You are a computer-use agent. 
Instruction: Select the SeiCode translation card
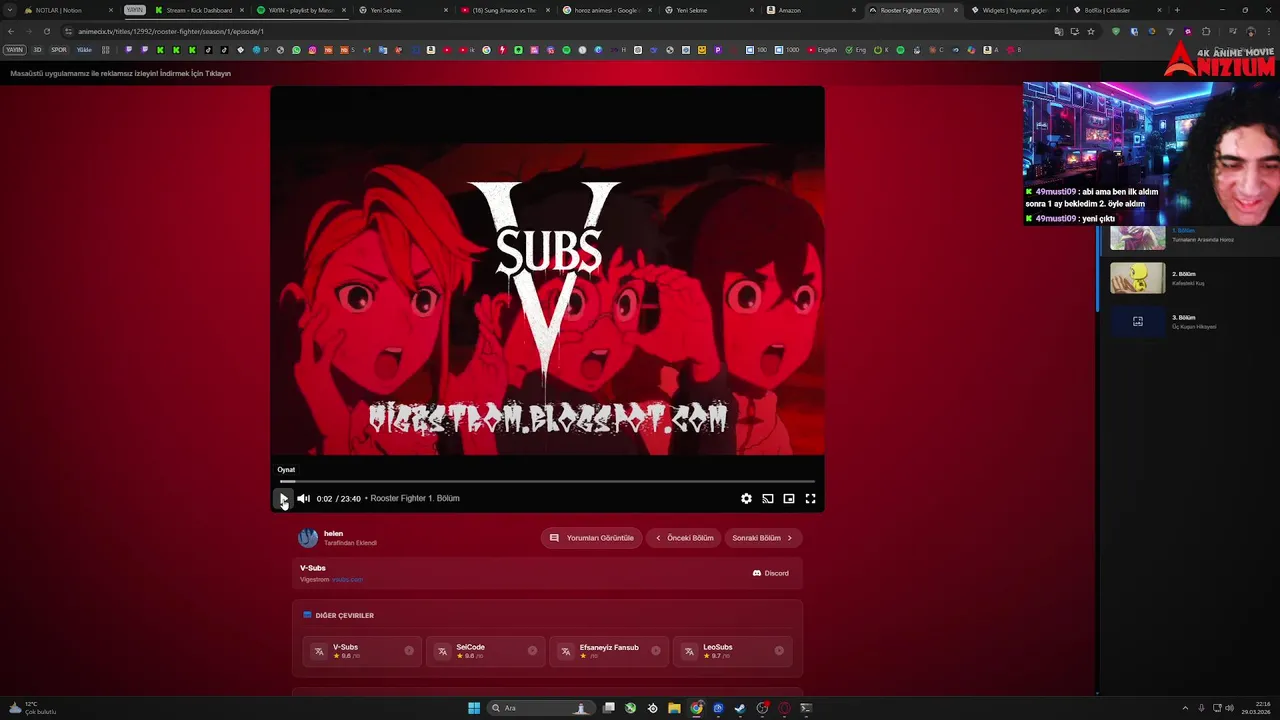point(486,651)
